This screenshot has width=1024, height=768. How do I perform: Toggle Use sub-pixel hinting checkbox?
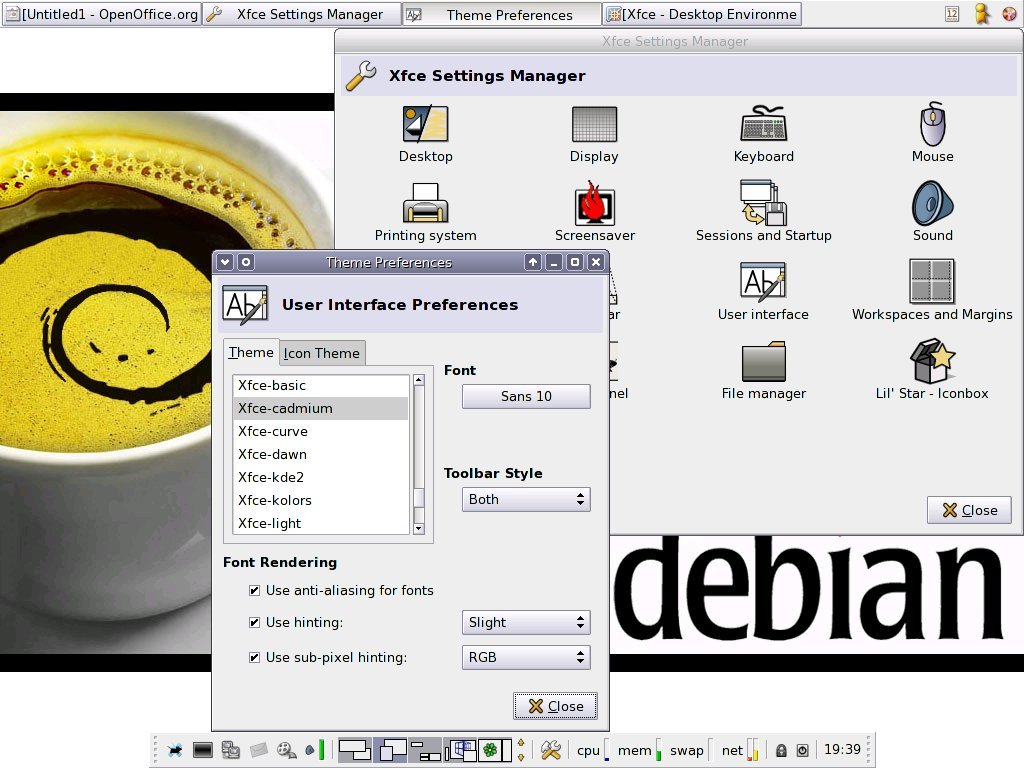coord(255,658)
